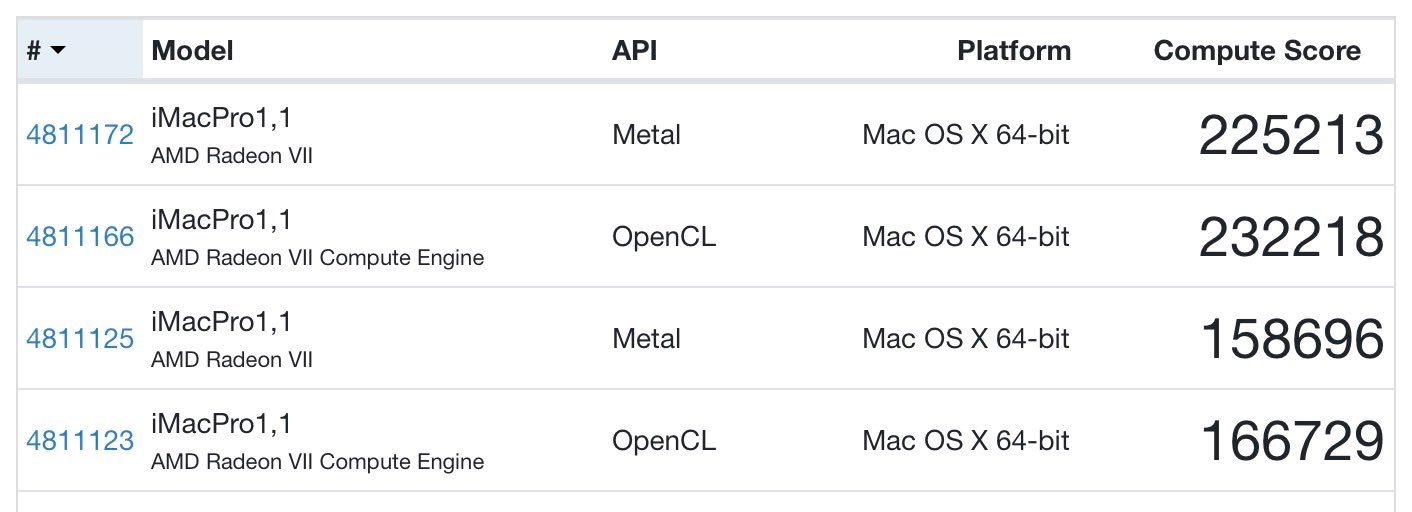This screenshot has width=1412, height=512.
Task: Click the Compute Score column header
Action: pos(1257,51)
